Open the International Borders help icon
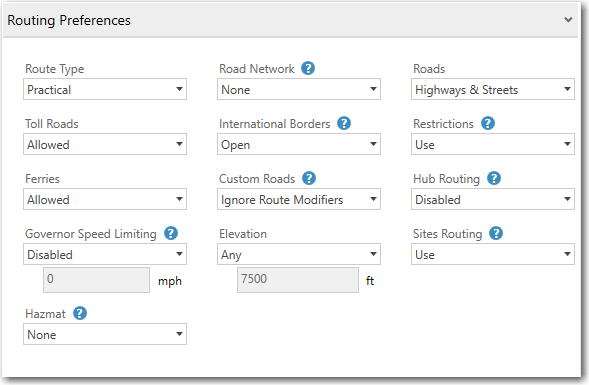589x385 pixels. click(344, 123)
